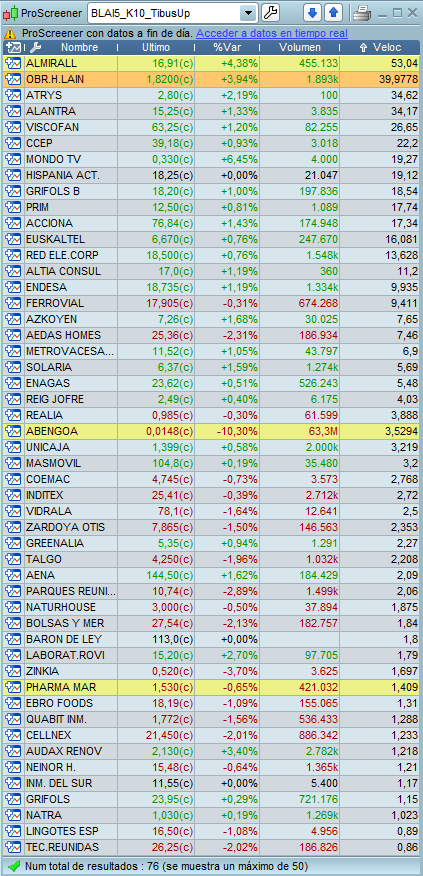The image size is (423, 876).
Task: Sort by the Nombre column header
Action: [79, 47]
